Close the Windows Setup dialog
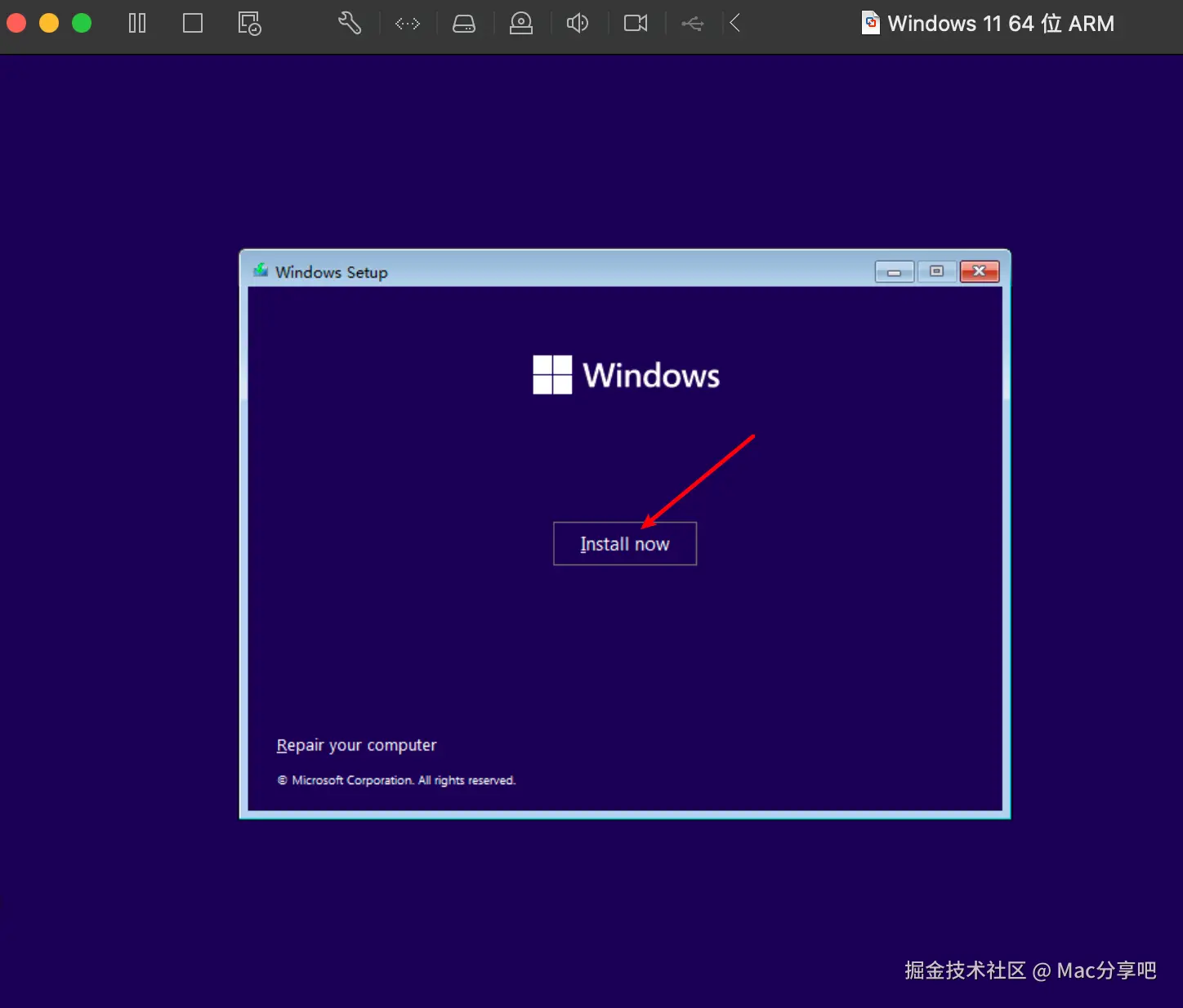This screenshot has height=1008, width=1183. click(980, 272)
